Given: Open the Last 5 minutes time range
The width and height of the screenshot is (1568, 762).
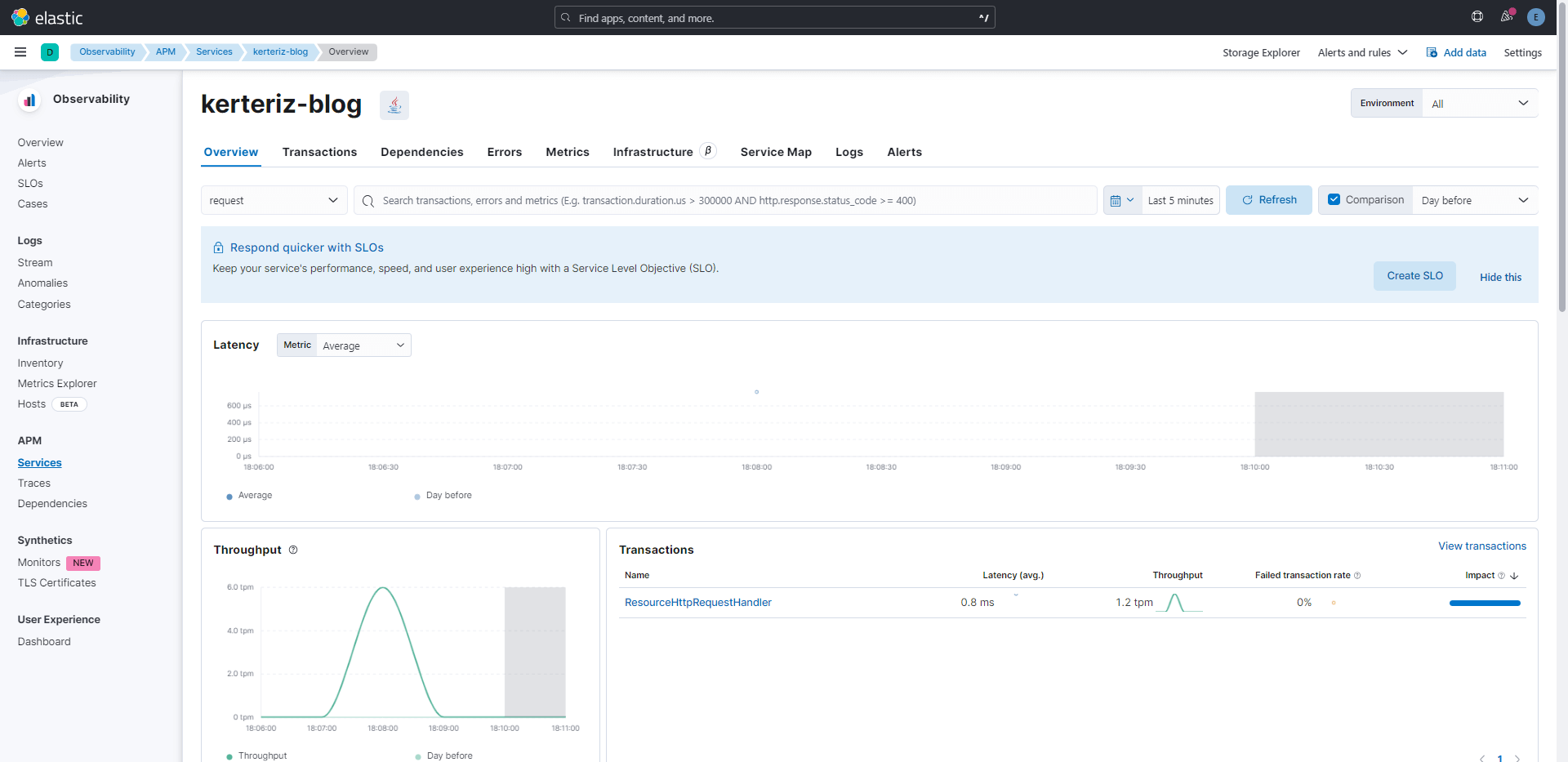Looking at the screenshot, I should (x=1180, y=200).
